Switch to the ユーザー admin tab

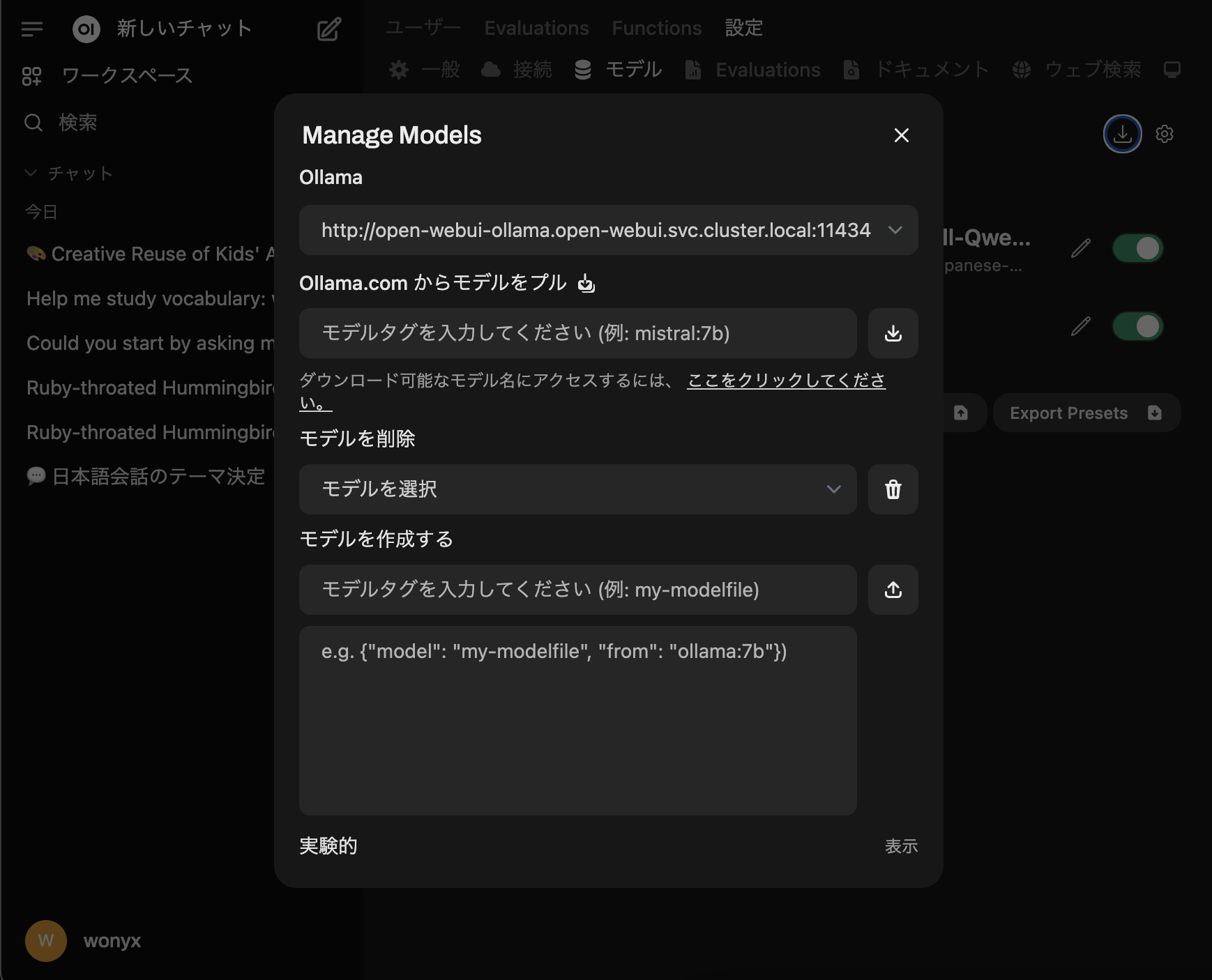423,28
